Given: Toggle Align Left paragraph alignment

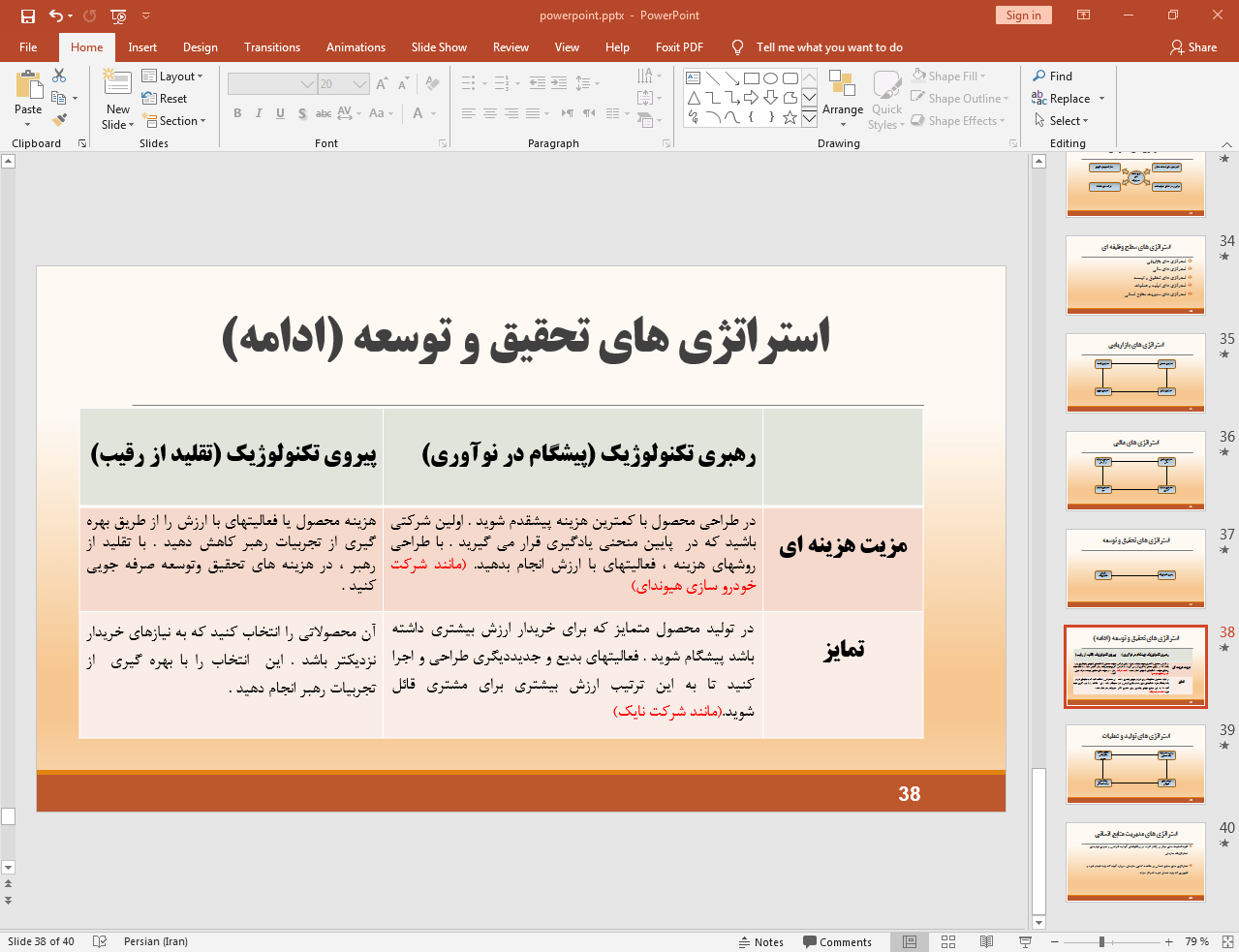Looking at the screenshot, I should pos(469,113).
